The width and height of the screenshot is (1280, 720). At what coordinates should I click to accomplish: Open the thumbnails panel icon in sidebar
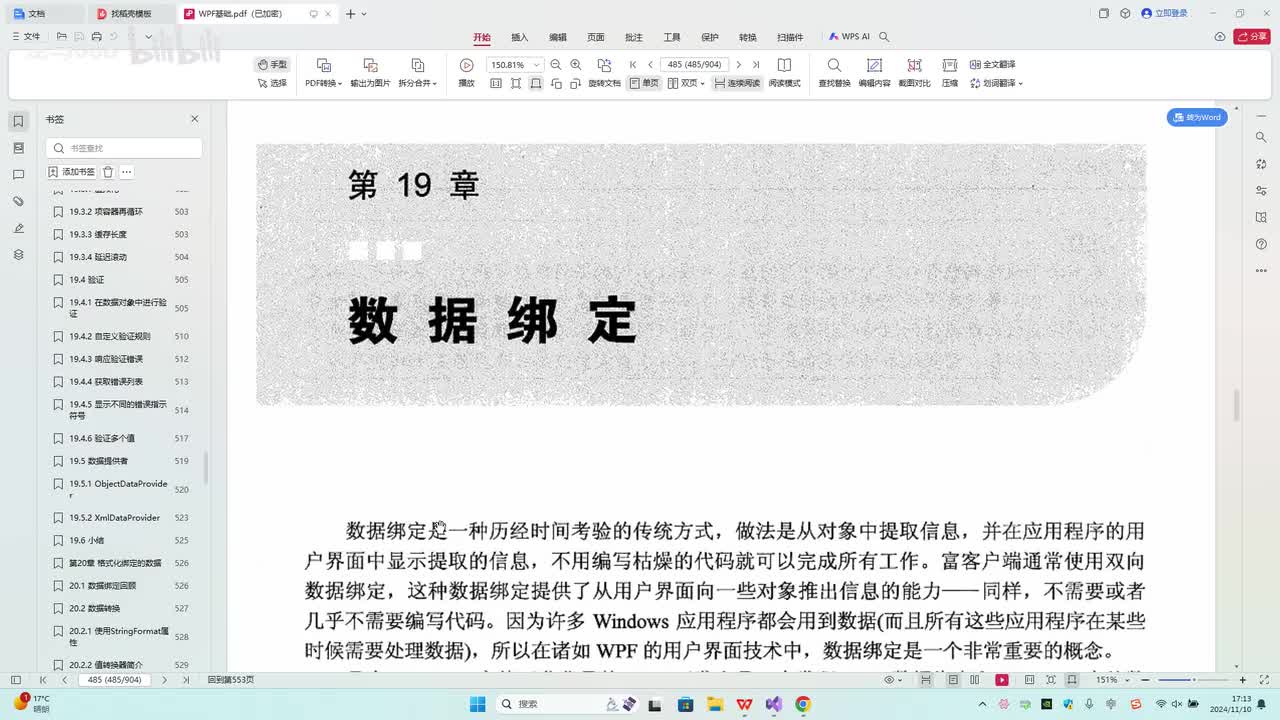coord(18,148)
